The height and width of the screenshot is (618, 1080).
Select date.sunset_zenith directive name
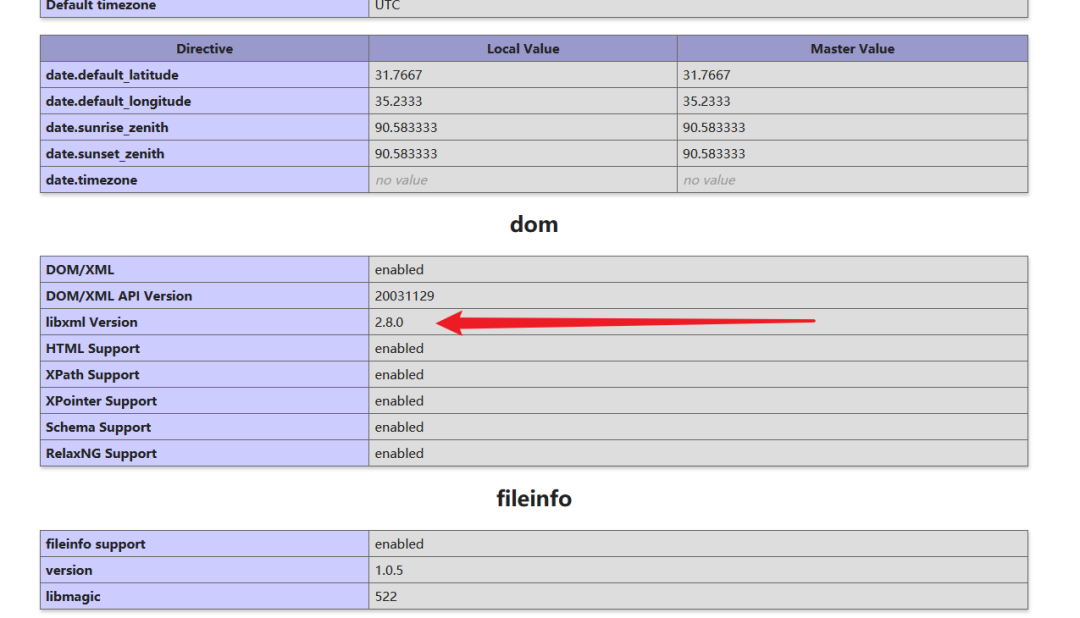click(105, 154)
